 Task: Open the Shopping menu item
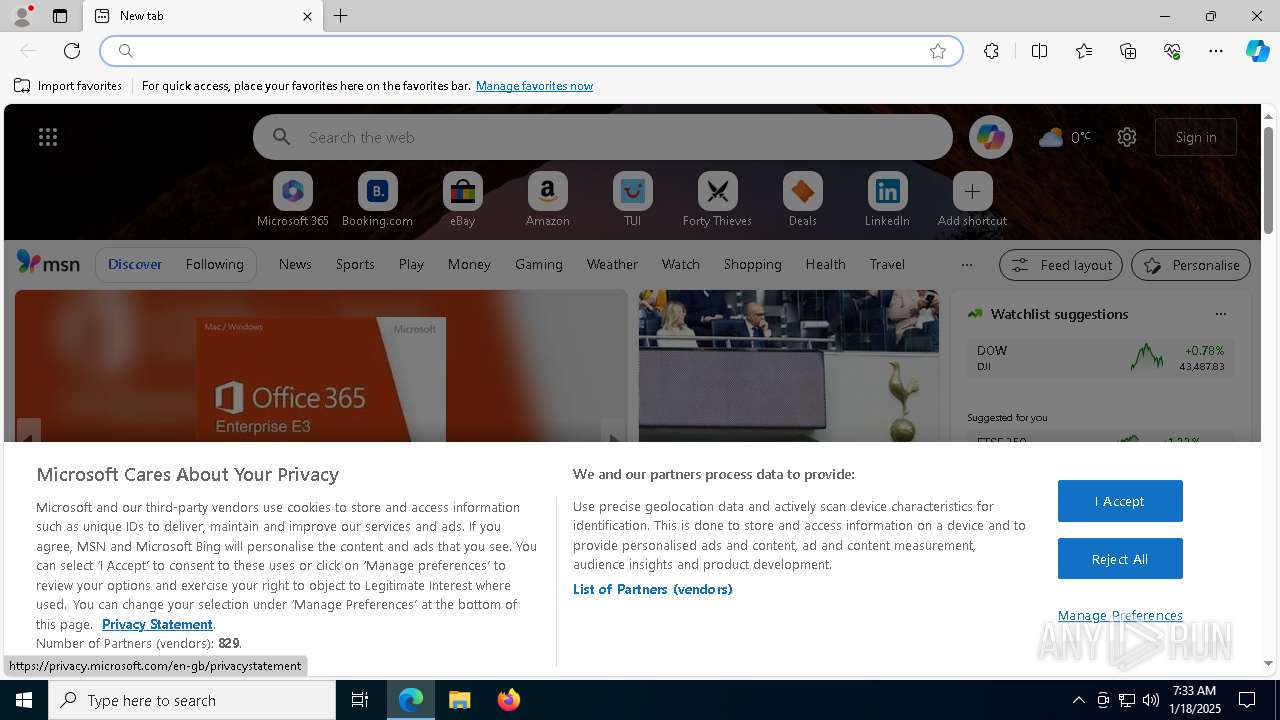point(753,264)
